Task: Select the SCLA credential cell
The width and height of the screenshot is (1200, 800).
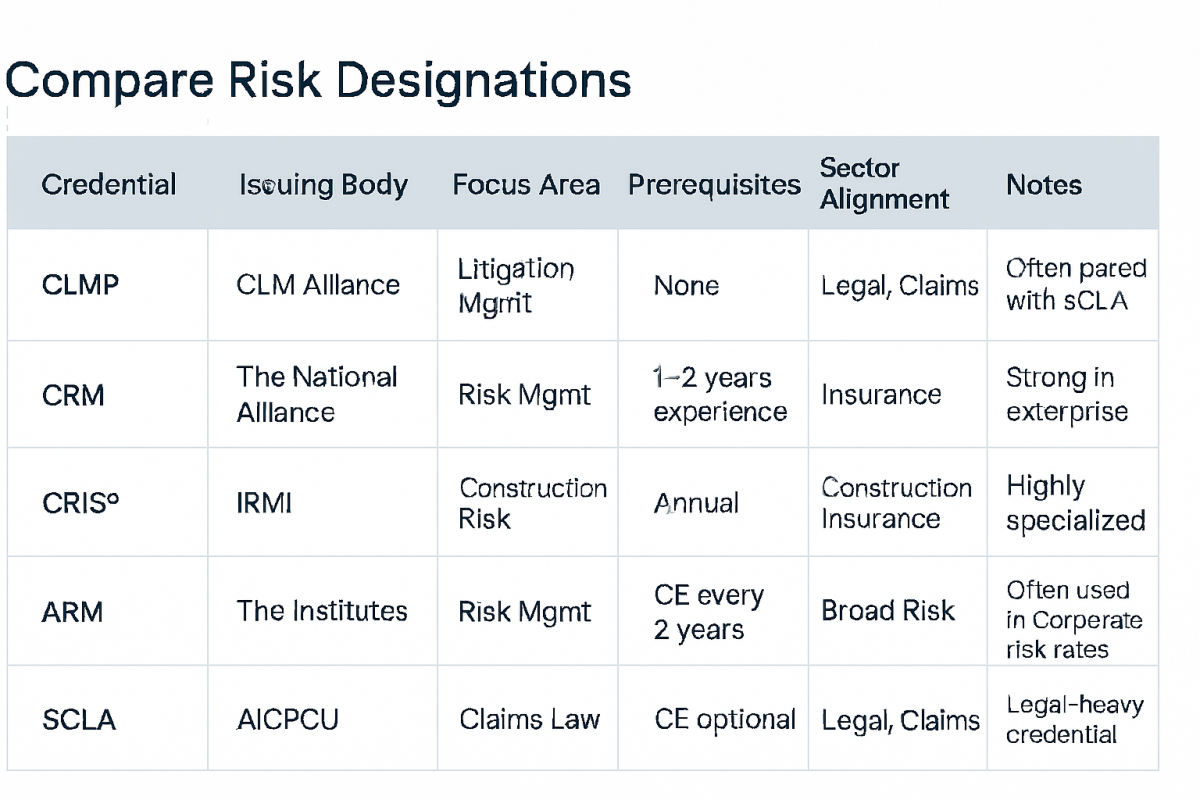Action: (x=79, y=719)
